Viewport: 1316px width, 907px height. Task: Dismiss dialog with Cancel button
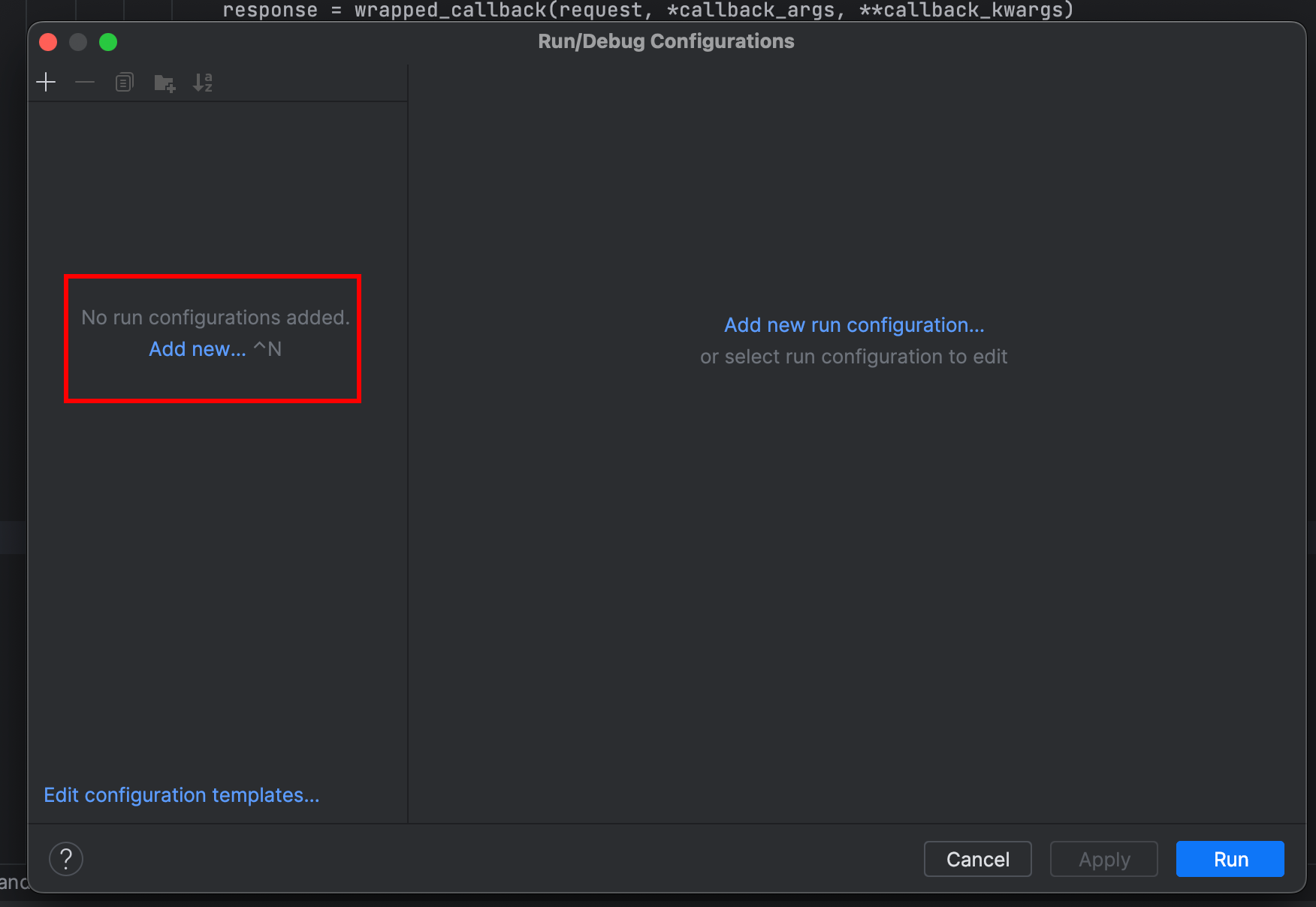point(977,859)
